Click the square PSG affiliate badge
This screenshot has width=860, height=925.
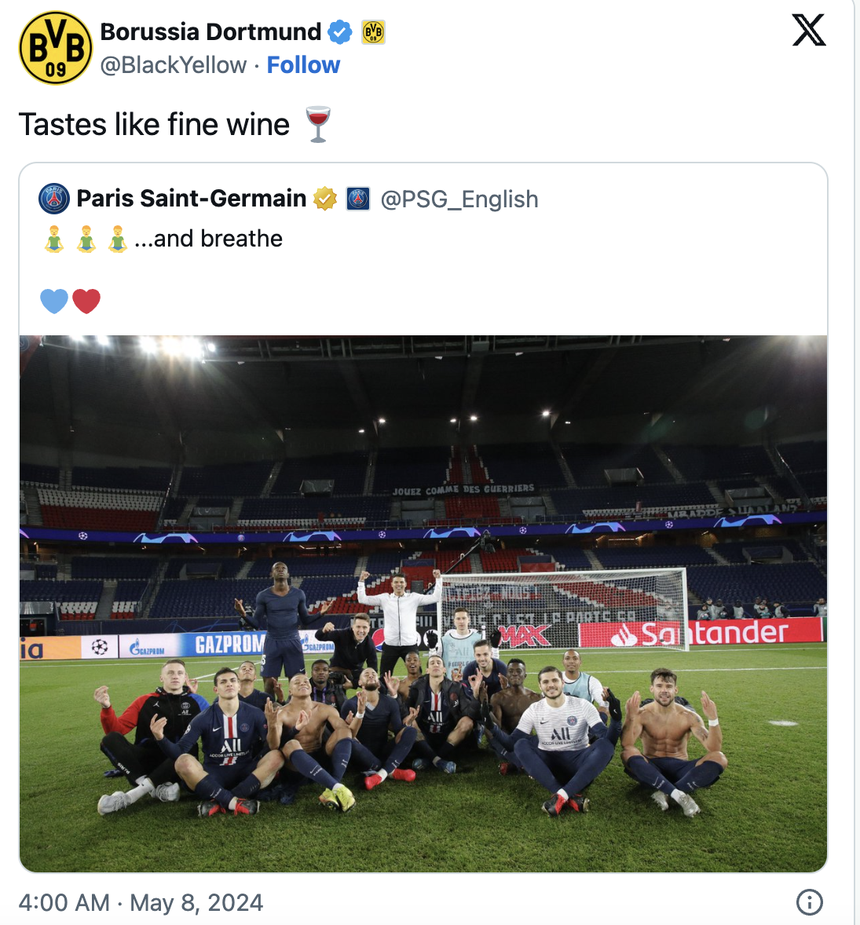pos(359,199)
